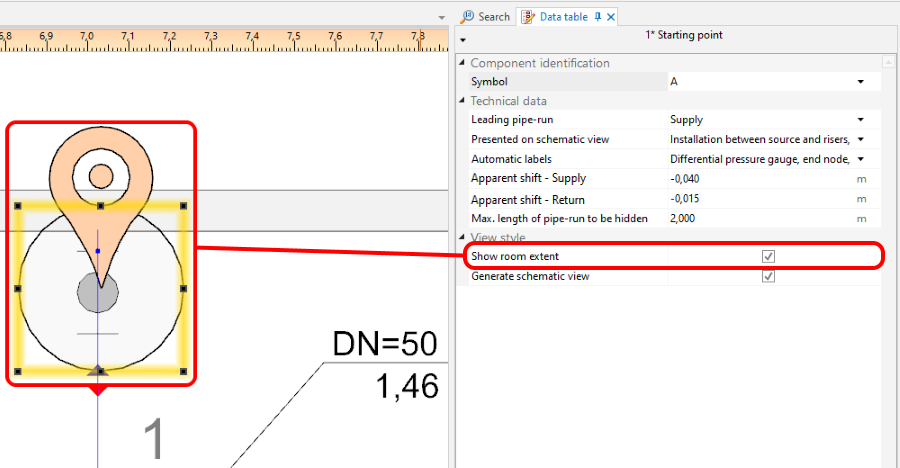Edit the Apparent shift - Supply value
The height and width of the screenshot is (468, 900).
tap(758, 179)
